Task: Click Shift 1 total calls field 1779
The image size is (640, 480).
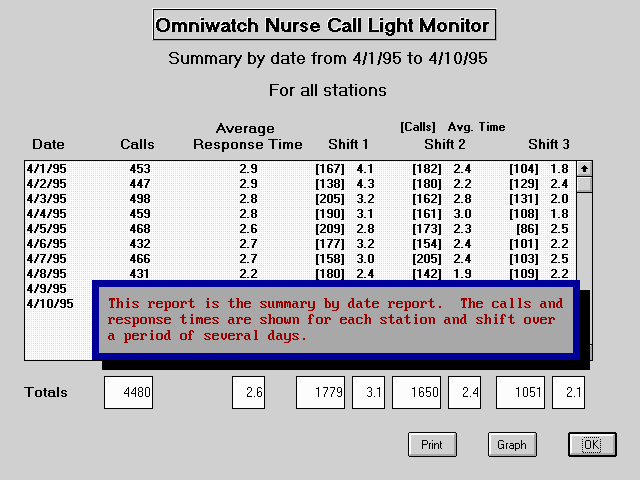Action: pyautogui.click(x=320, y=393)
